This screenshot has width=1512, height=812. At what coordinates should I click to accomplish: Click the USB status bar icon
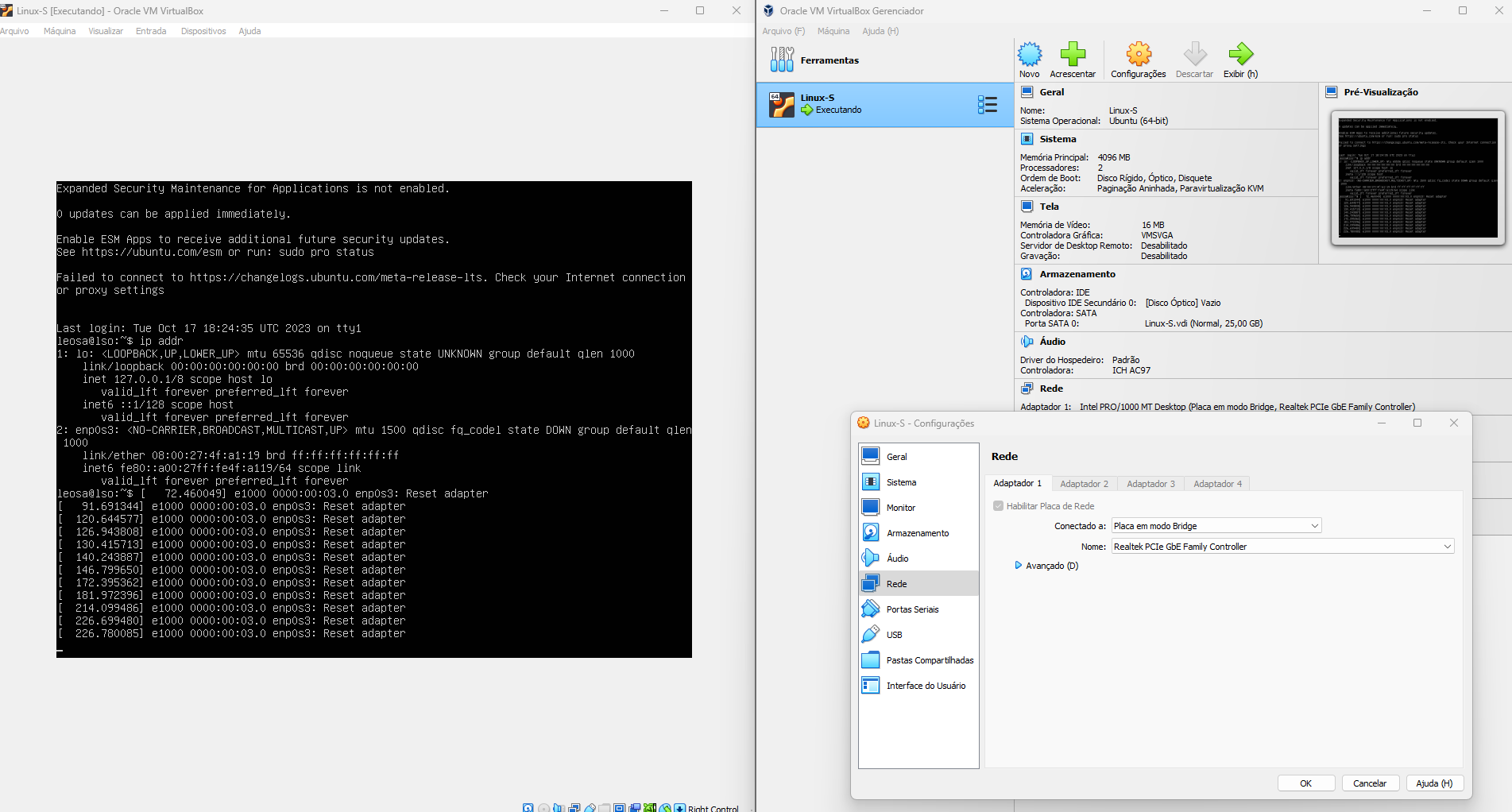click(590, 807)
